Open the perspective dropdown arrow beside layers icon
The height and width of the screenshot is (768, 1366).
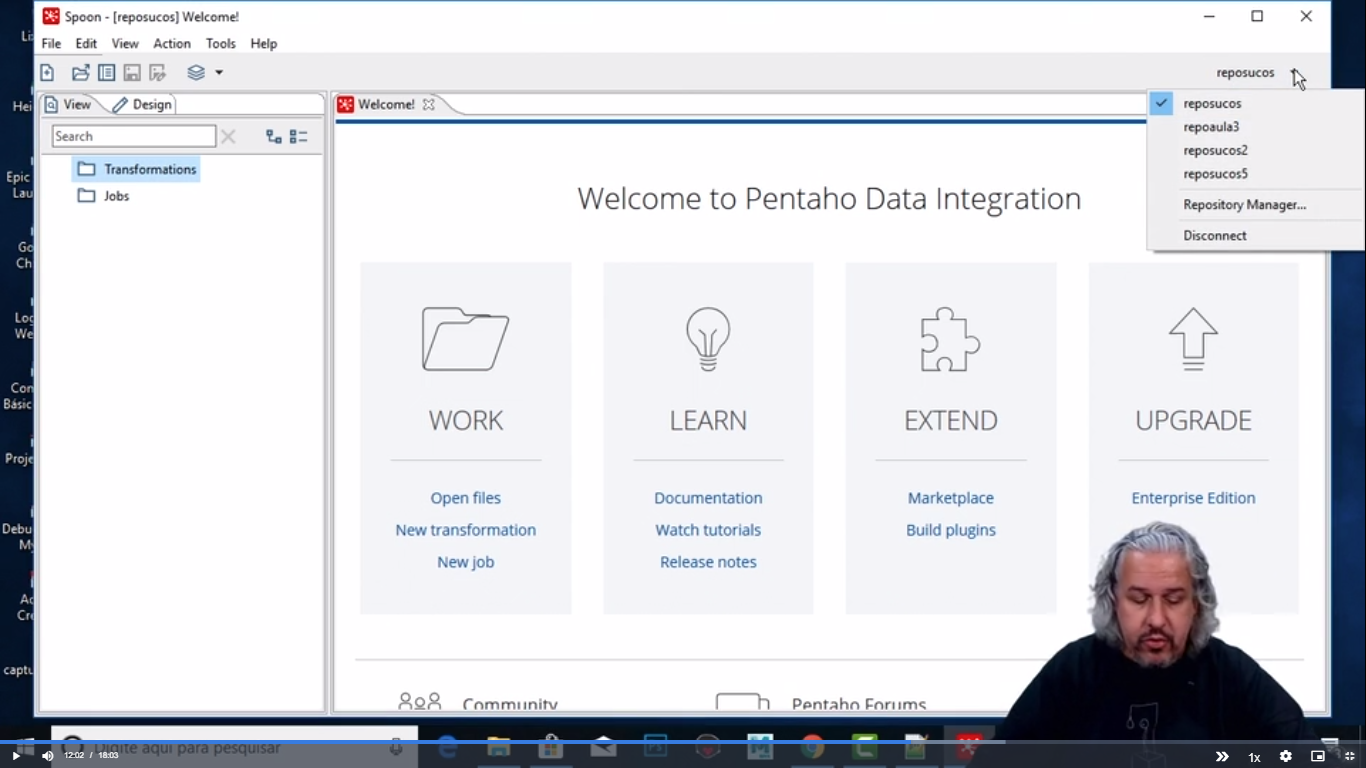pyautogui.click(x=219, y=73)
